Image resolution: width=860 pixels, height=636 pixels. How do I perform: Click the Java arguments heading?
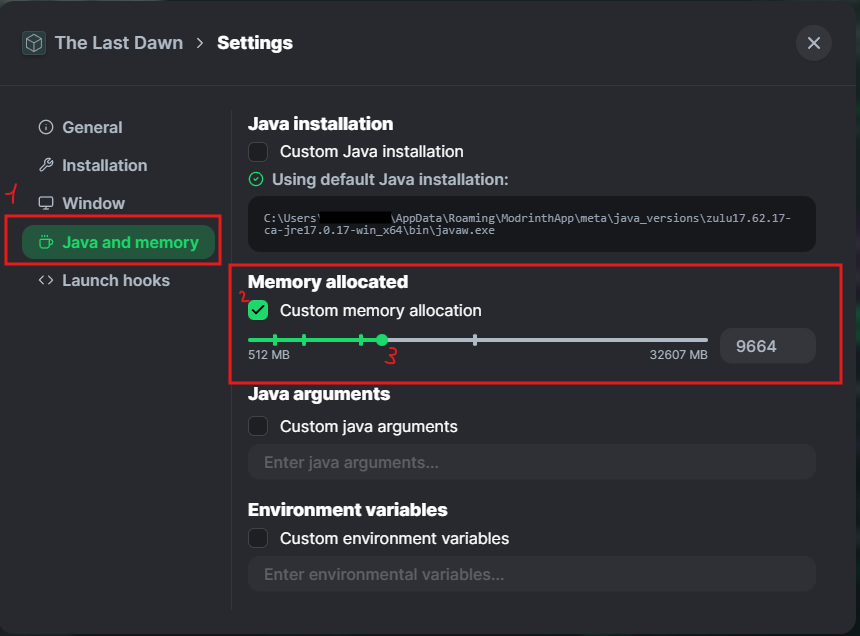pos(319,394)
